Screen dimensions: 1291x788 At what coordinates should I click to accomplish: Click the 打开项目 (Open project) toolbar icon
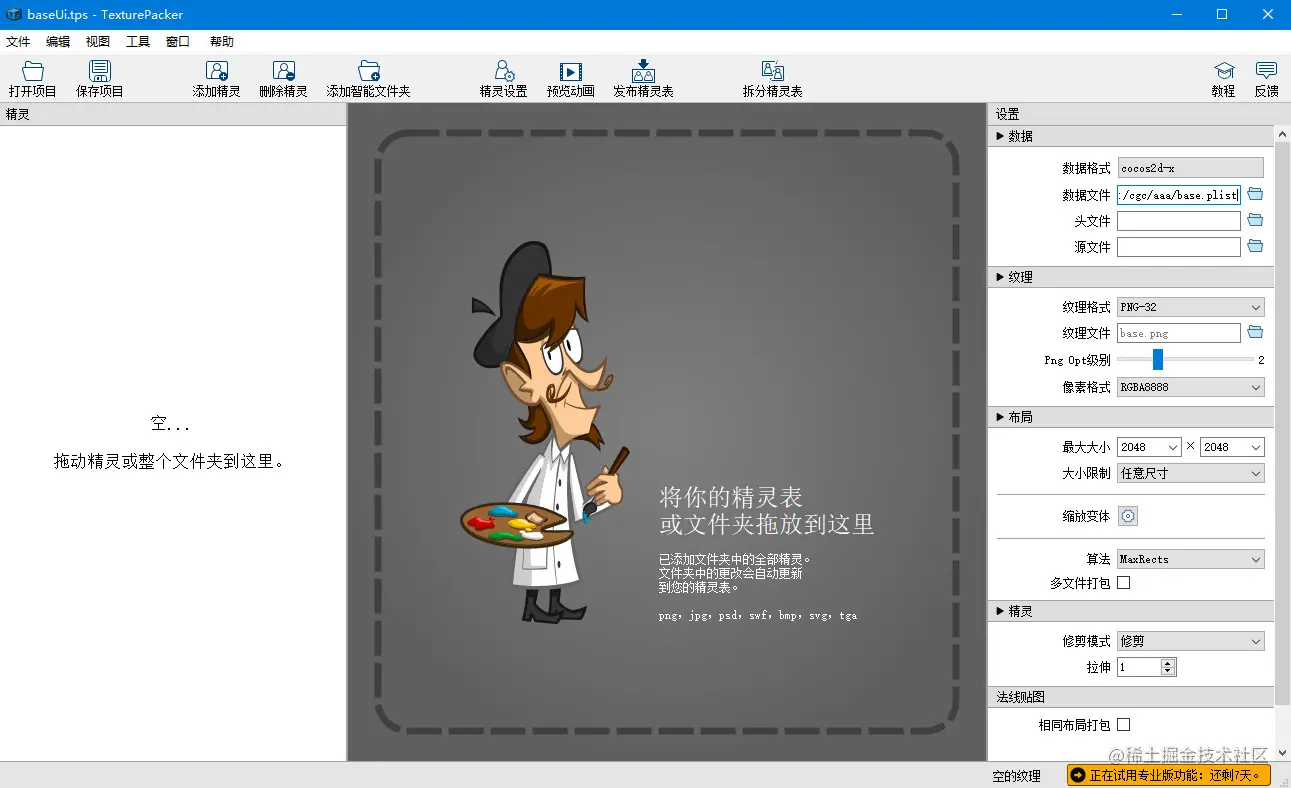(33, 71)
